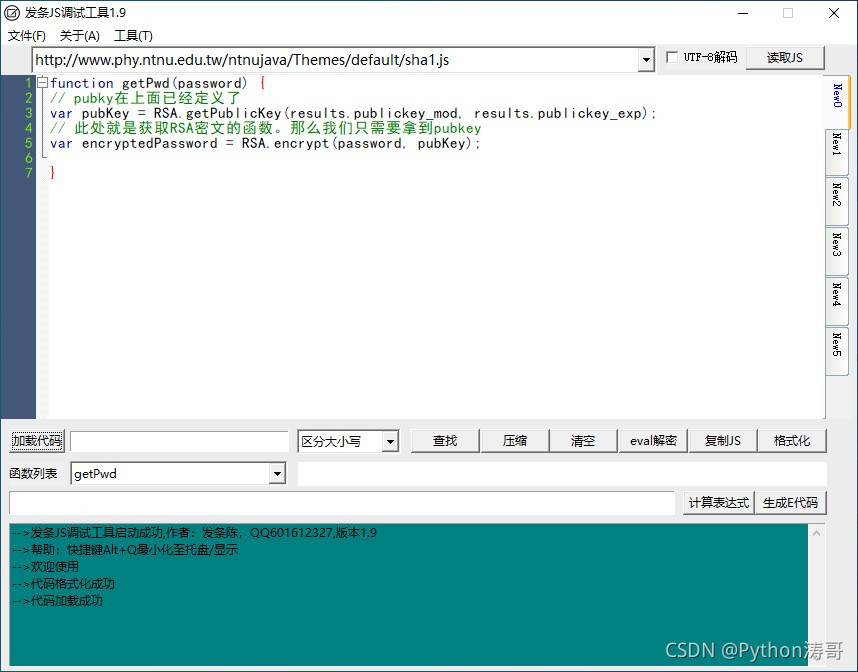Screen dimensions: 858x672
Task: Click the search text field beside 加载代码
Action: (179, 442)
